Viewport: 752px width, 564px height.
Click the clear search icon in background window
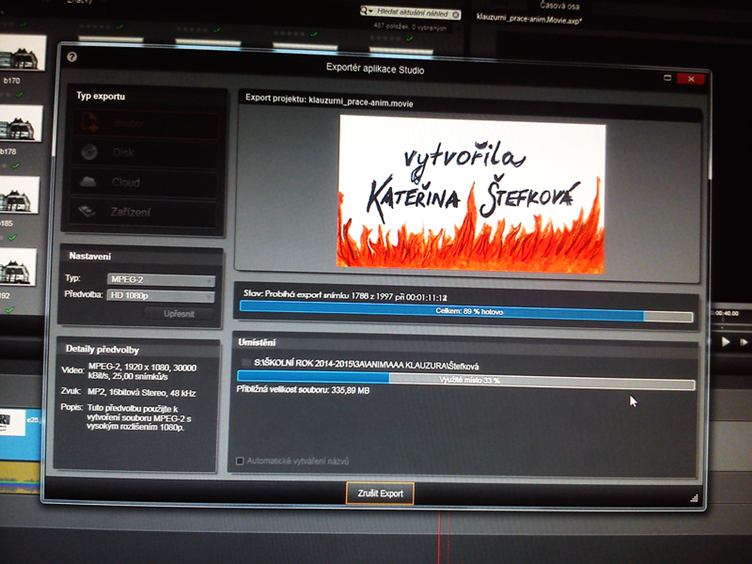click(456, 15)
